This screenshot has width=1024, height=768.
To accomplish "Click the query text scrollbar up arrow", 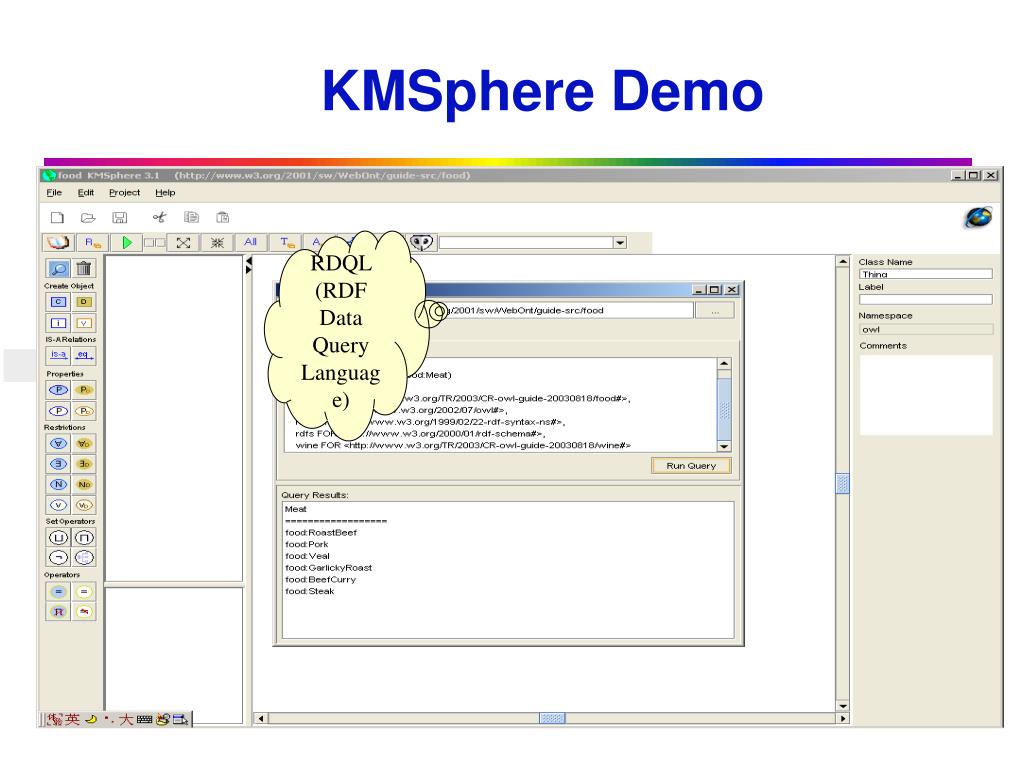I will point(724,364).
